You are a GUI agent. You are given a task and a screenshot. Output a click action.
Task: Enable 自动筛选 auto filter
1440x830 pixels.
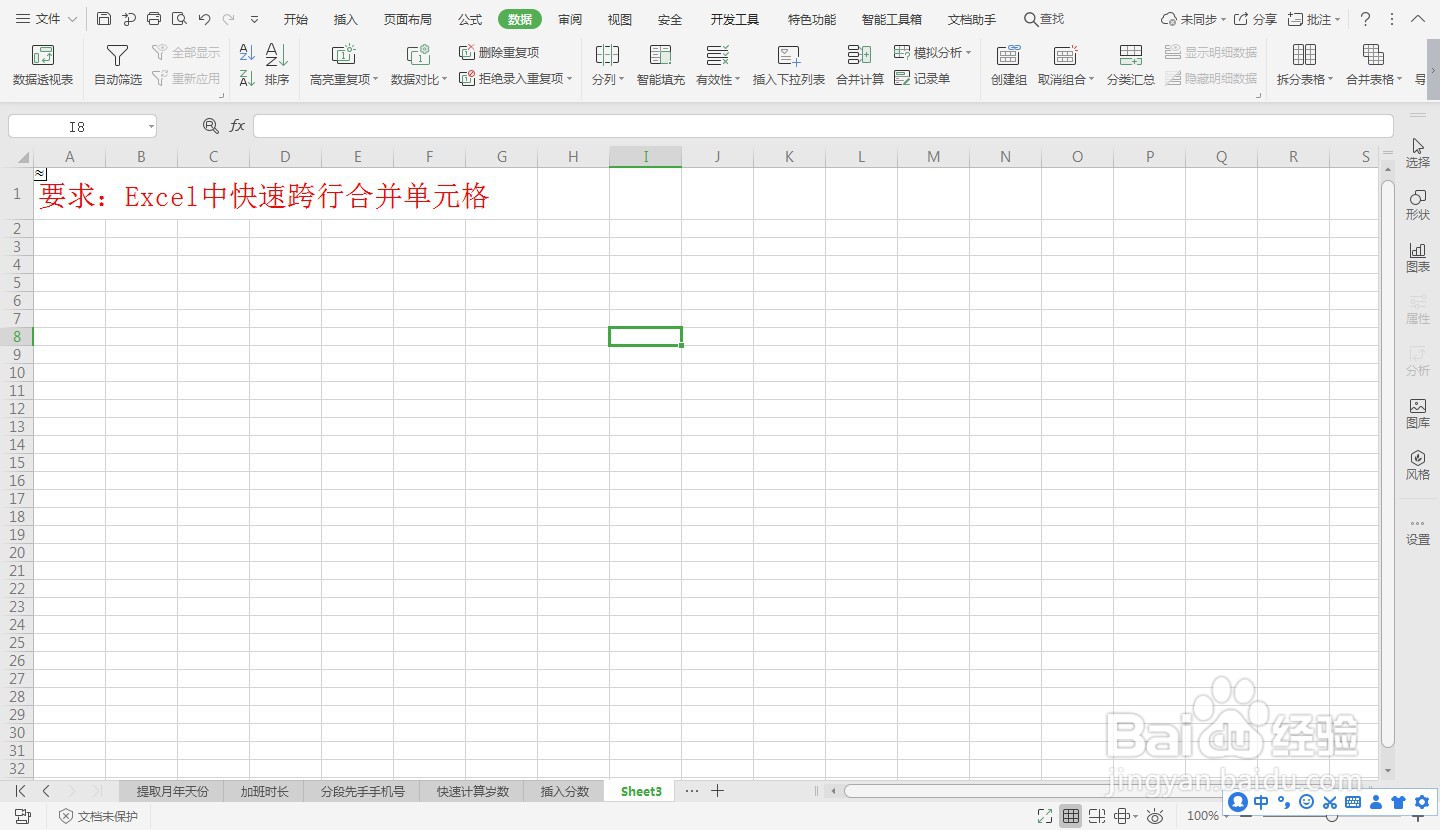pos(118,65)
